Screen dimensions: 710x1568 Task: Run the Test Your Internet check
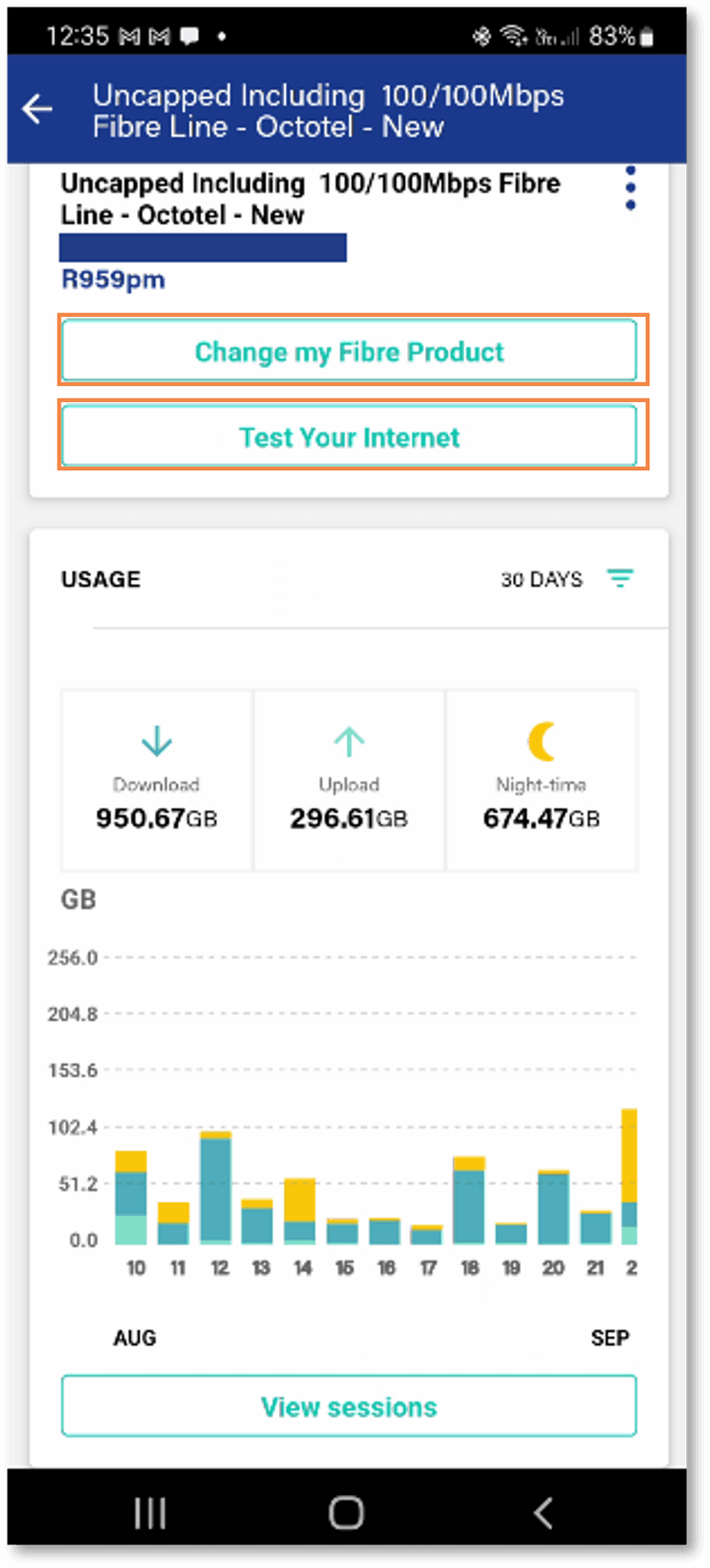click(348, 436)
